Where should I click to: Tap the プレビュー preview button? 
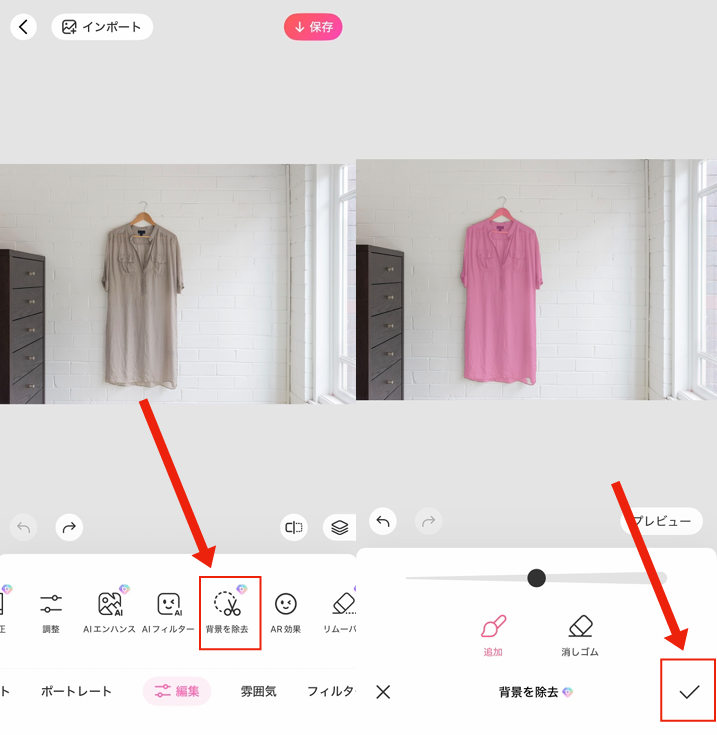(662, 521)
